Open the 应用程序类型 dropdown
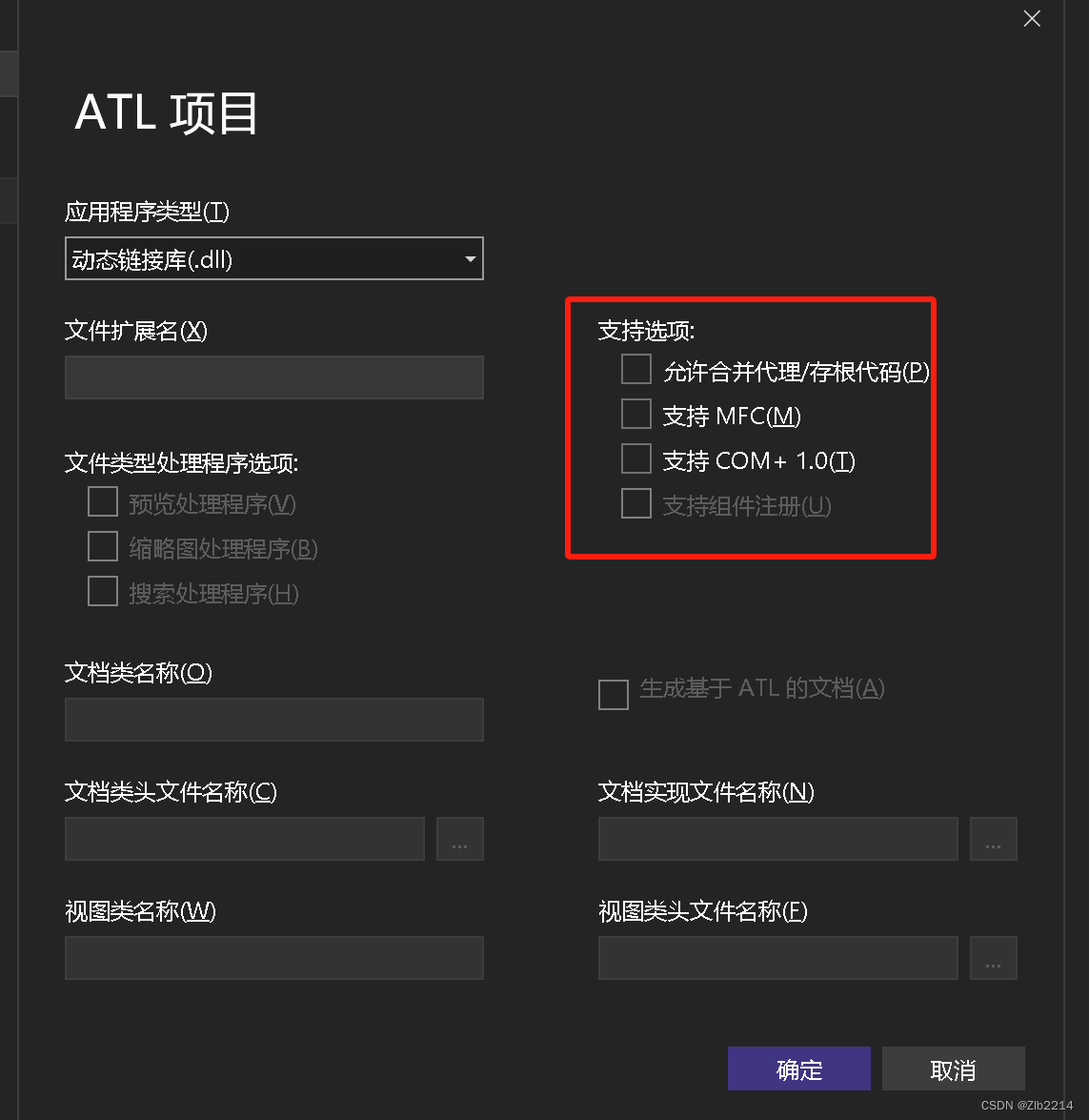The width and height of the screenshot is (1089, 1120). 273,258
